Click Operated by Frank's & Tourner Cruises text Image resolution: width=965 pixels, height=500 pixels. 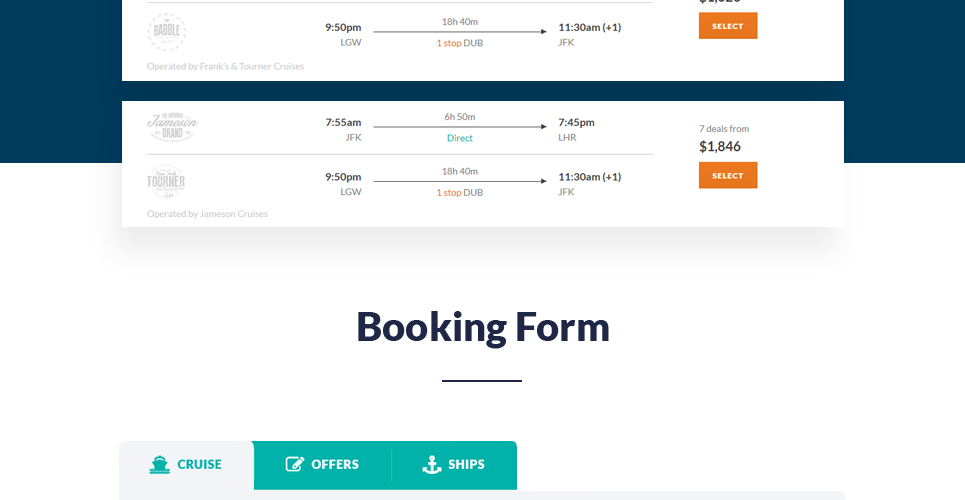click(225, 66)
